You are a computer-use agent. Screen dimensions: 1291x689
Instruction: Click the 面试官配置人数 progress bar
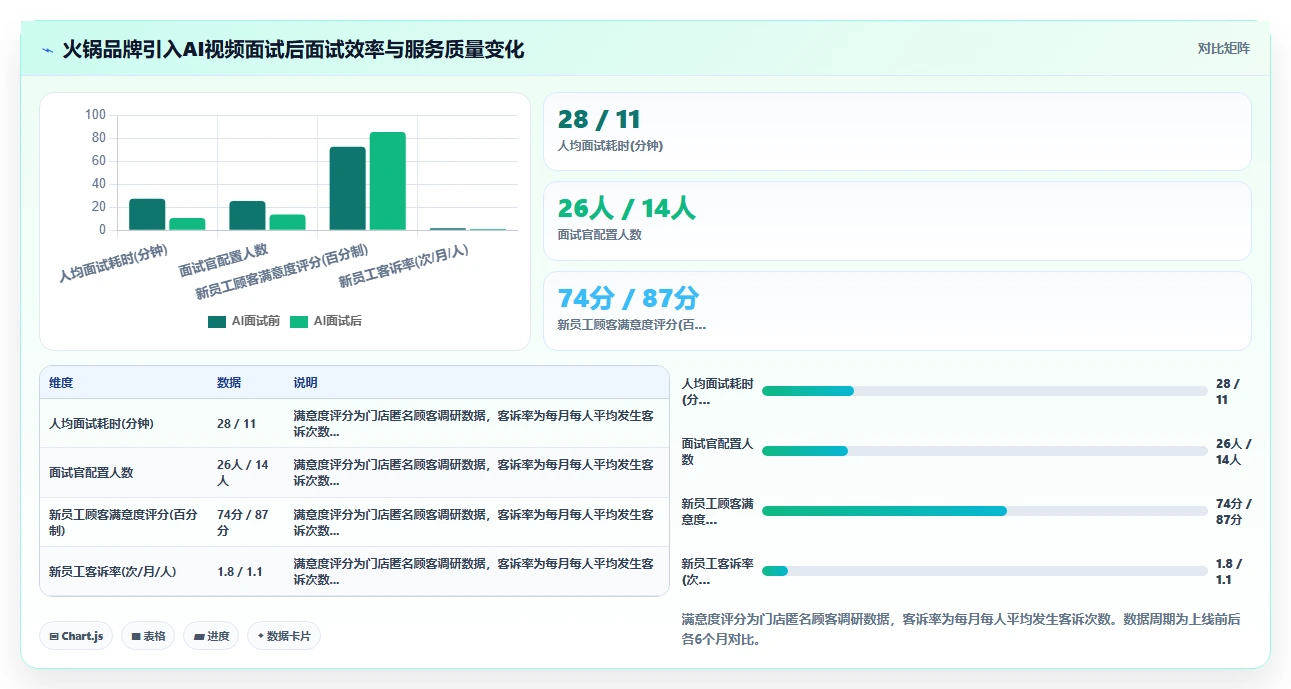pyautogui.click(x=985, y=451)
